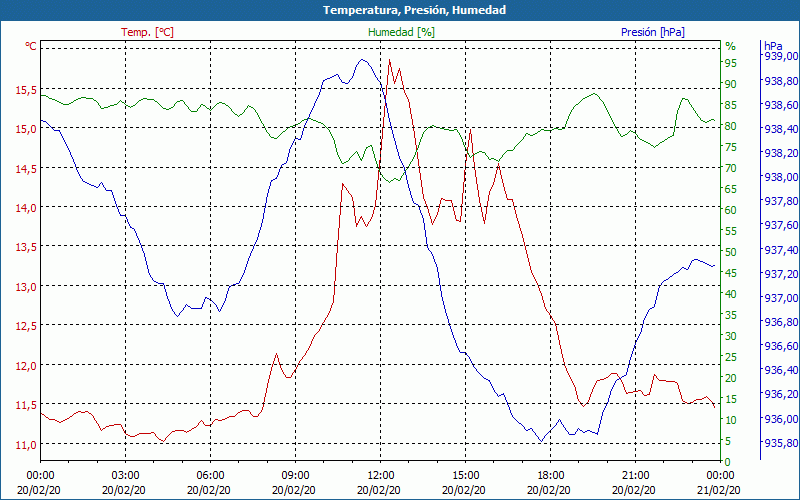The width and height of the screenshot is (800, 500).
Task: Click the 40 humidity axis value
Action: point(731,294)
